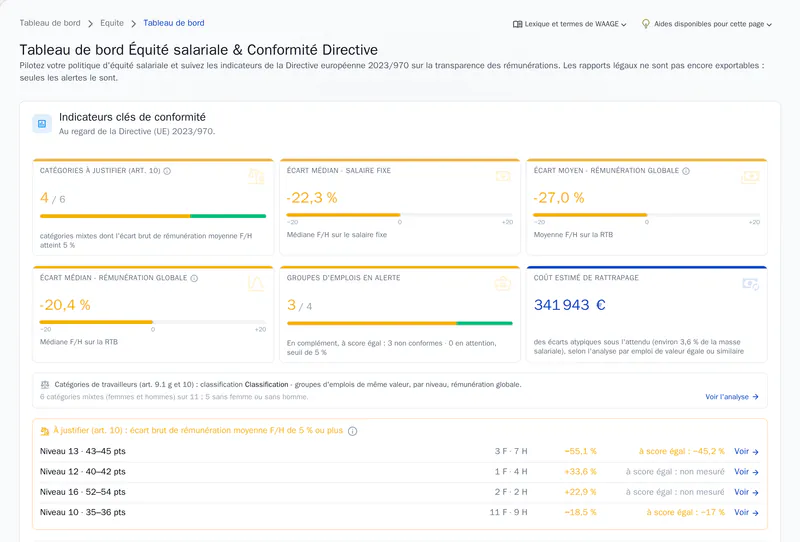Click the '3 F · 7 H' headcount
This screenshot has height=542, width=800.
[x=511, y=451]
